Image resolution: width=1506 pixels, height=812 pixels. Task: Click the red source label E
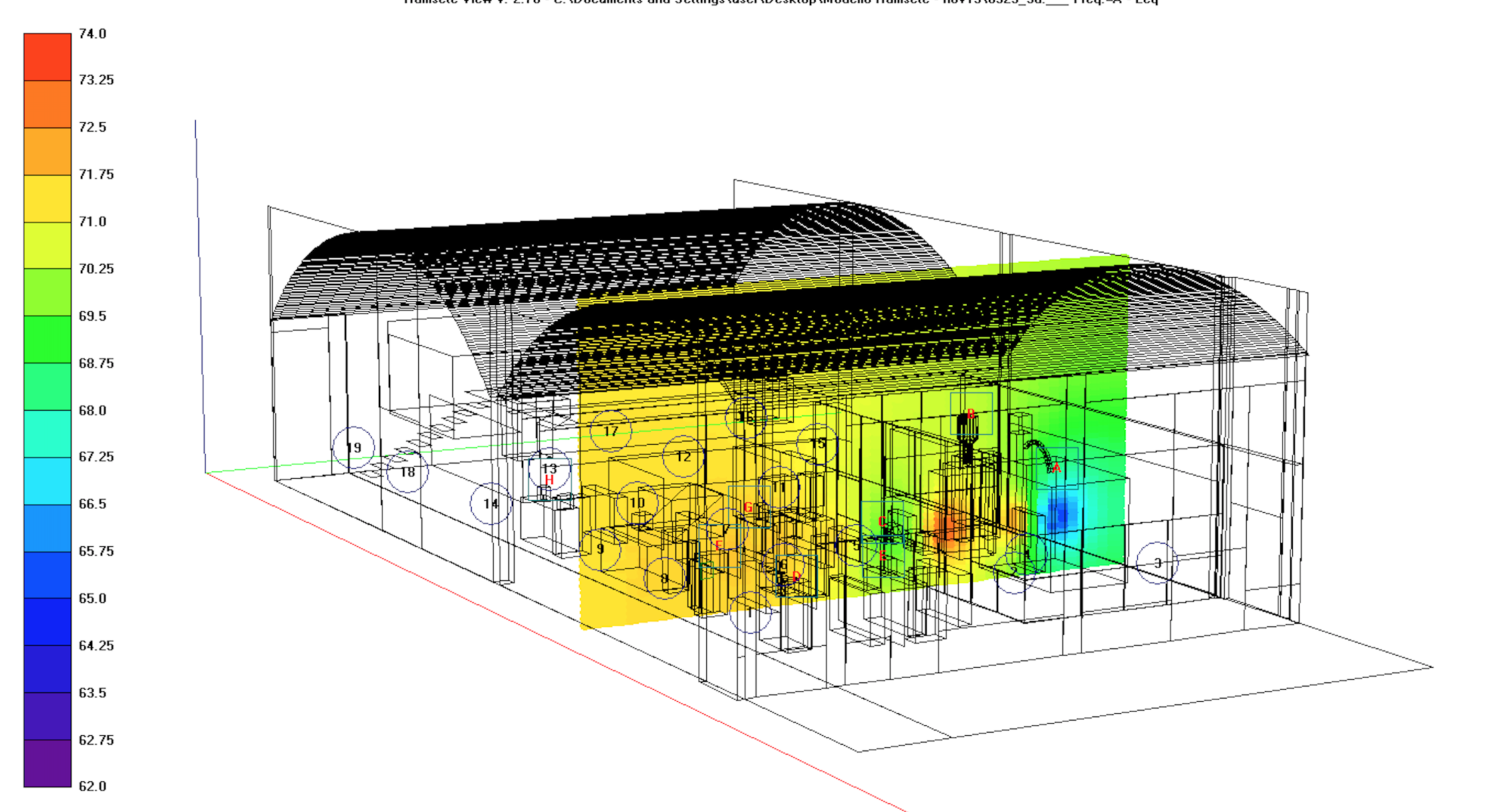882,556
